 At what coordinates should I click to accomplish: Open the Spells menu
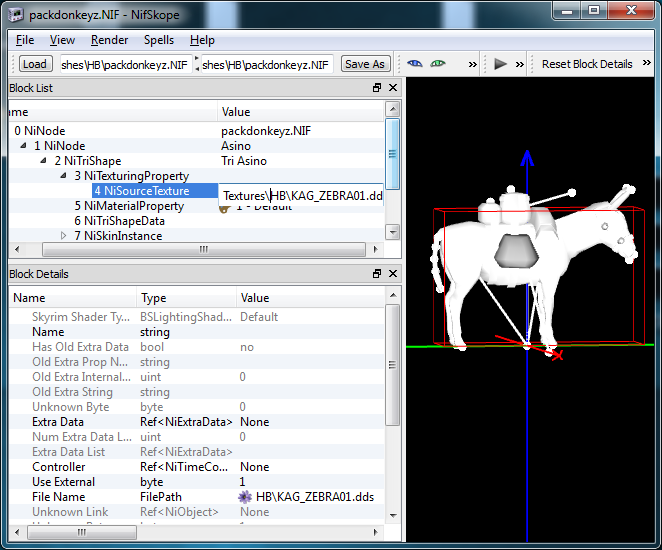tap(158, 40)
